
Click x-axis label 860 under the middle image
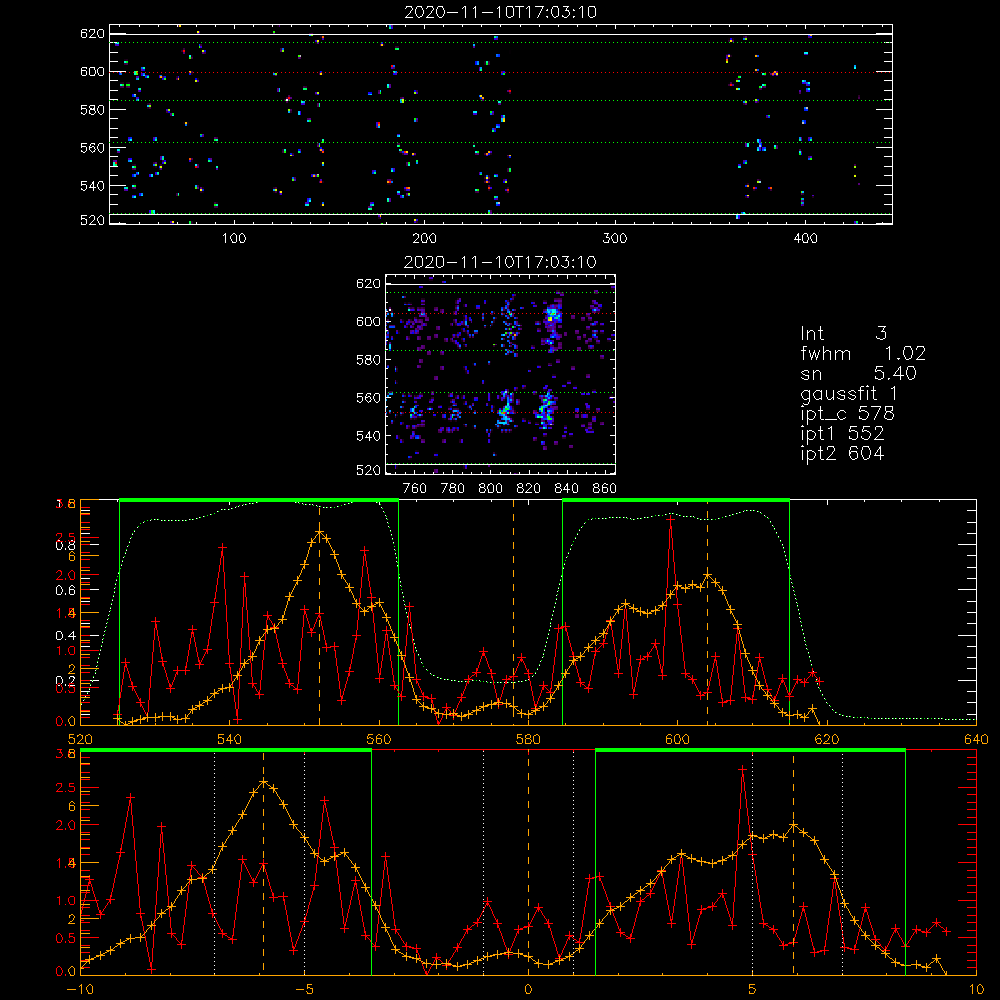pyautogui.click(x=605, y=489)
